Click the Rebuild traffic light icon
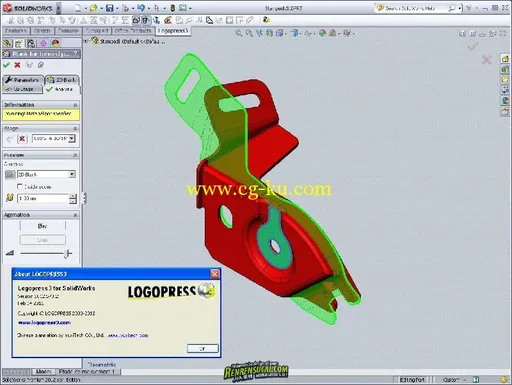This screenshot has height=385, width=512. click(x=173, y=8)
